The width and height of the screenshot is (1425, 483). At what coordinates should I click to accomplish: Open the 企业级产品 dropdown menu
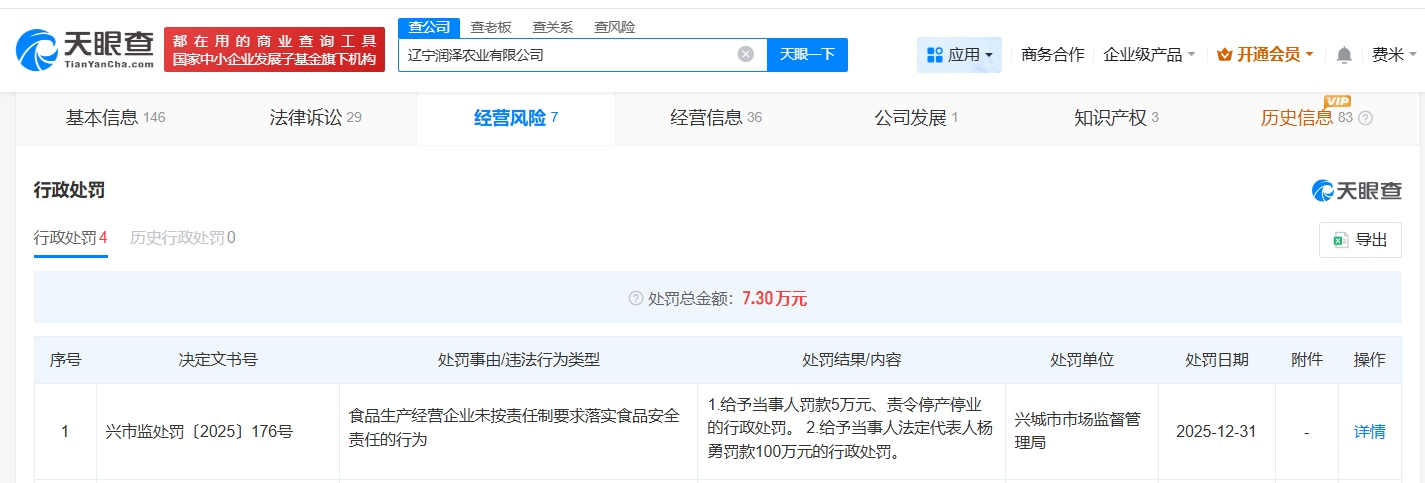pos(1149,55)
